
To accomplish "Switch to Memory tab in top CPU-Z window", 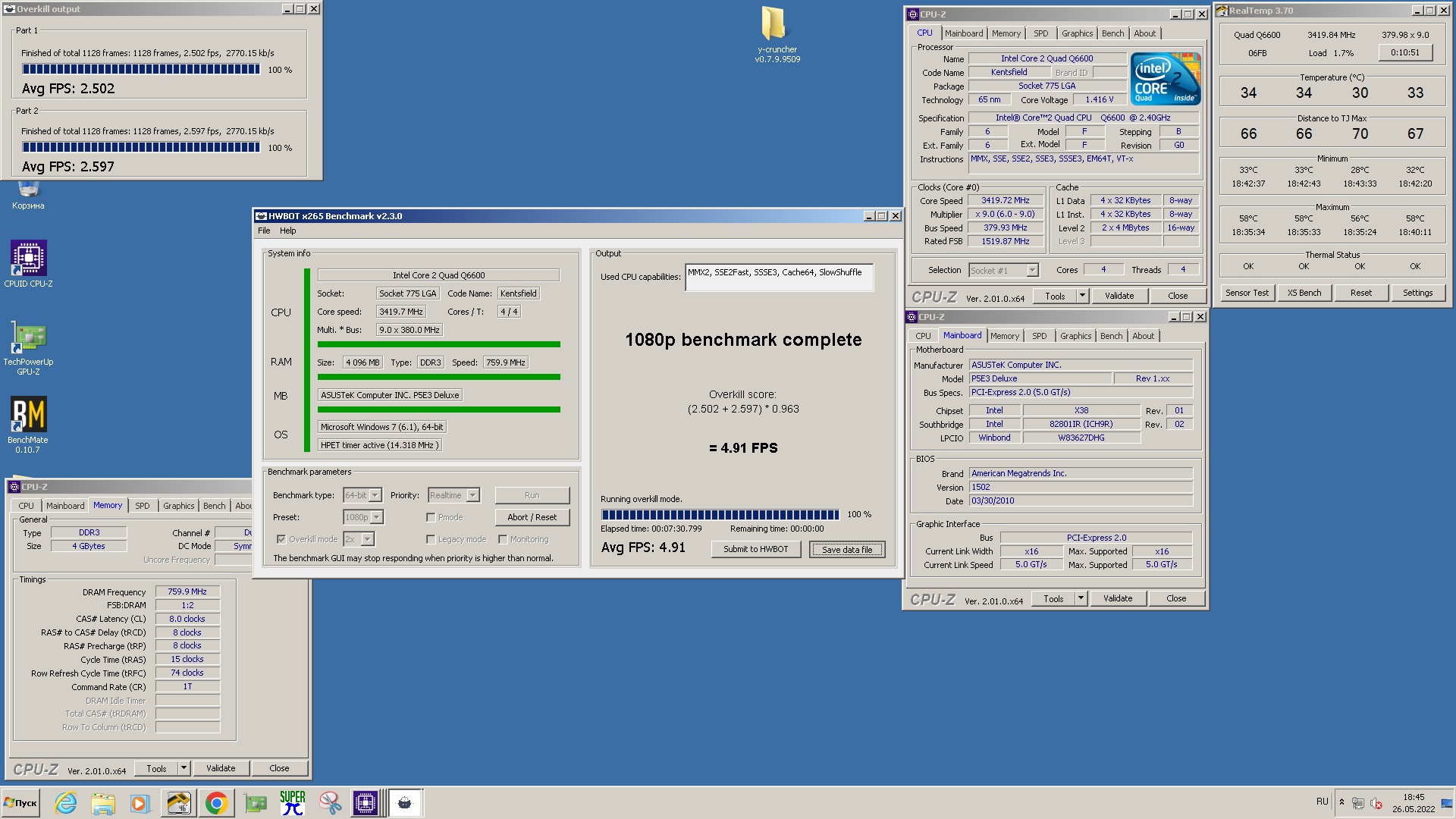I will point(1006,33).
